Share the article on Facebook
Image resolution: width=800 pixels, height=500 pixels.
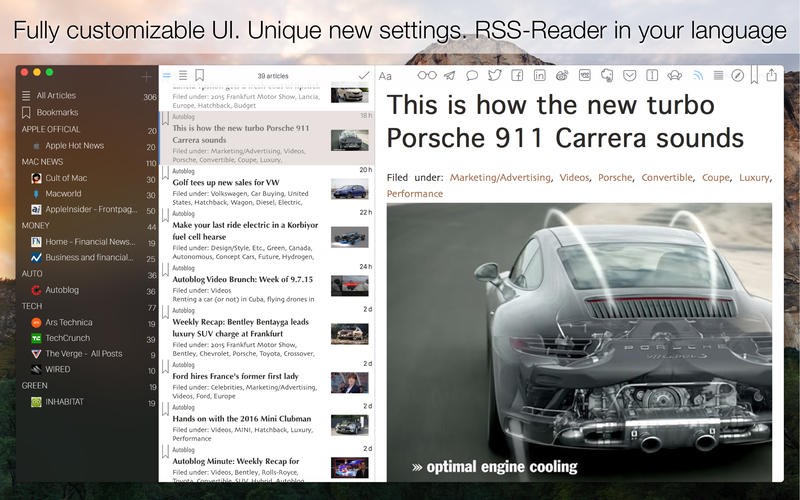point(517,76)
